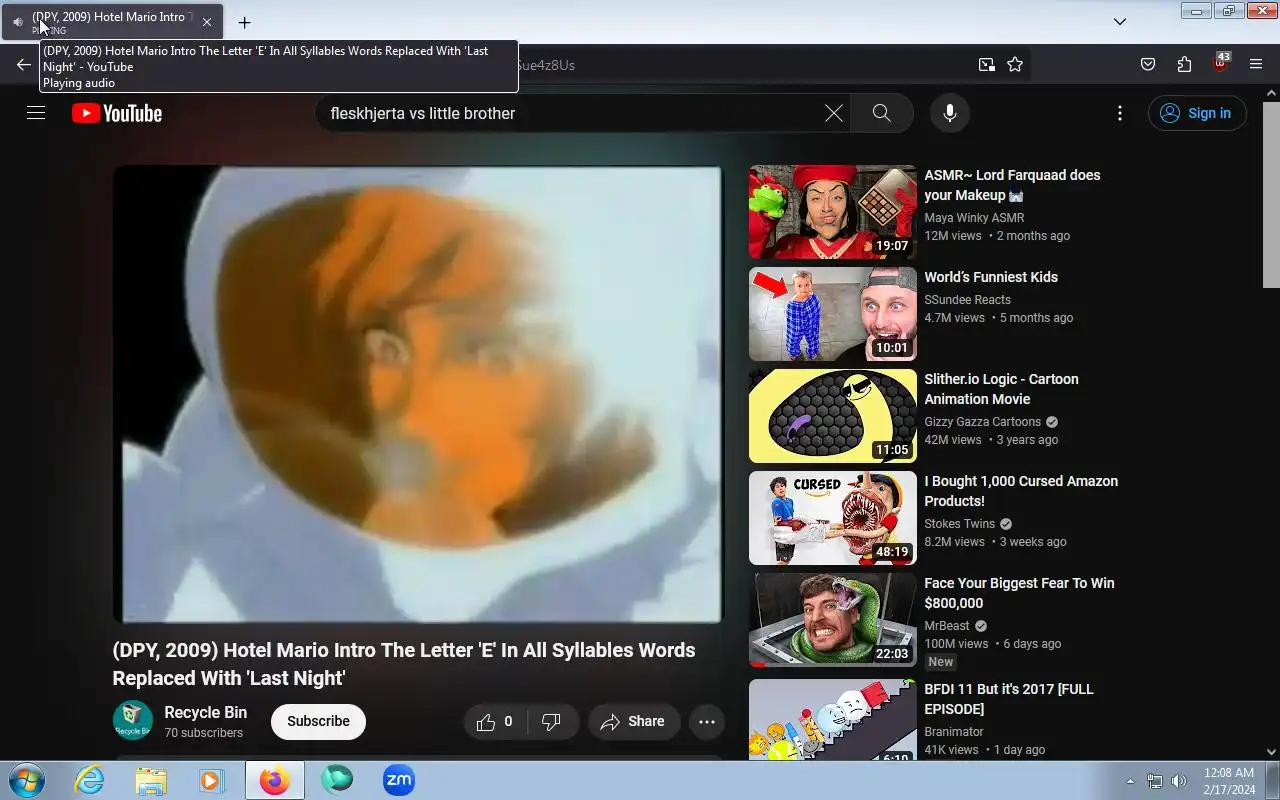The width and height of the screenshot is (1280, 800).
Task: Toggle picture-in-picture in address bar
Action: pyautogui.click(x=987, y=65)
